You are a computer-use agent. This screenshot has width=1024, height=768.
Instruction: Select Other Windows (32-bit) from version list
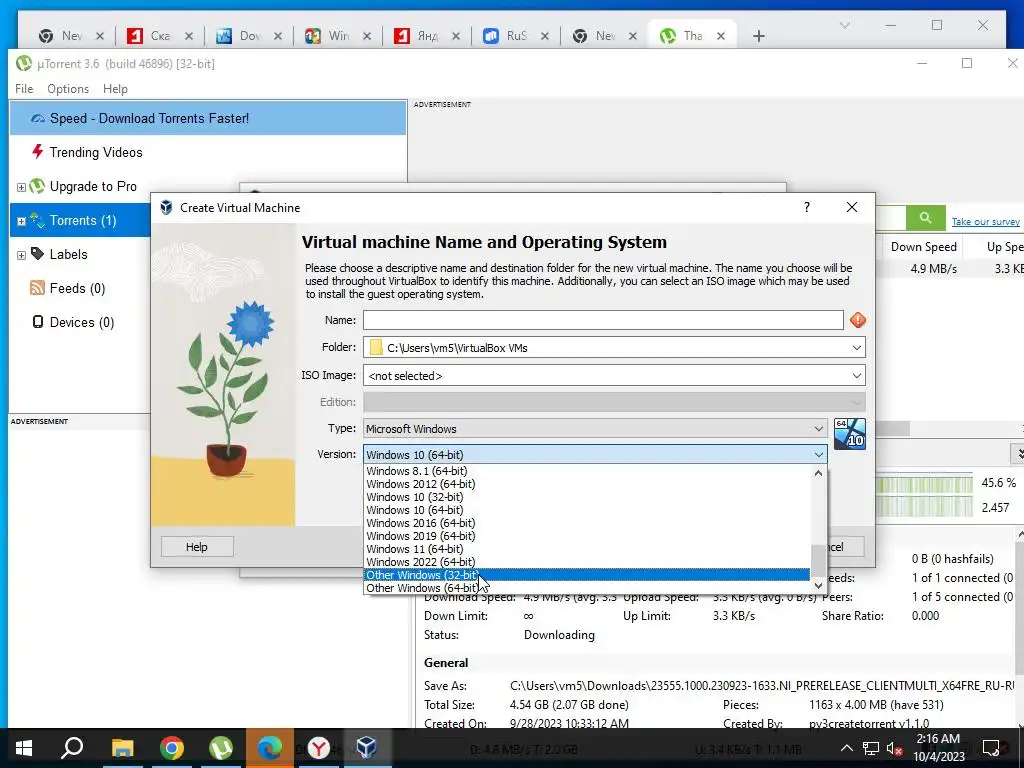tap(586, 575)
